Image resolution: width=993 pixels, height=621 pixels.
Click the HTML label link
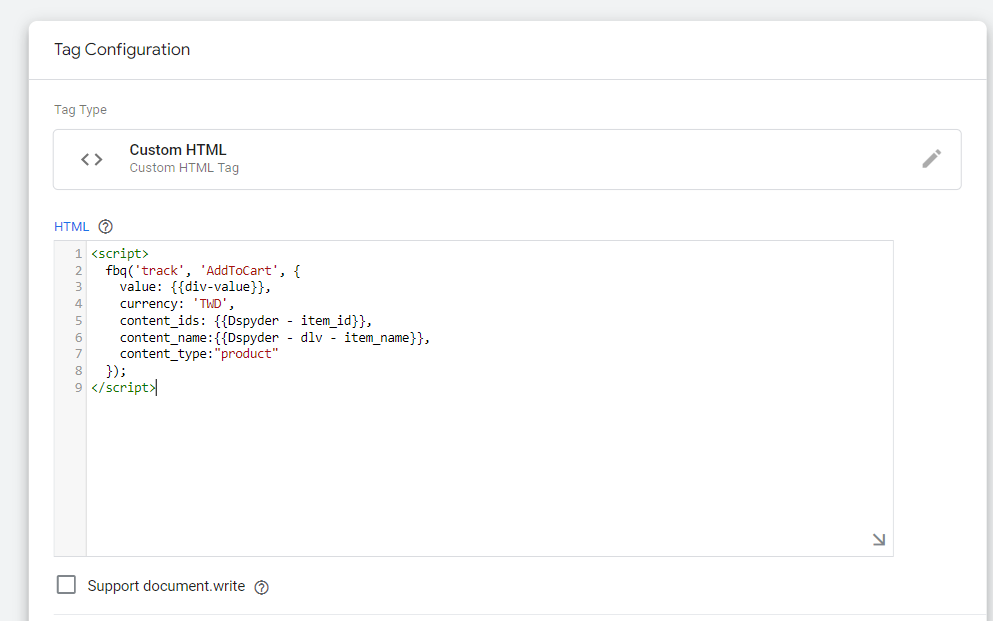(x=72, y=227)
